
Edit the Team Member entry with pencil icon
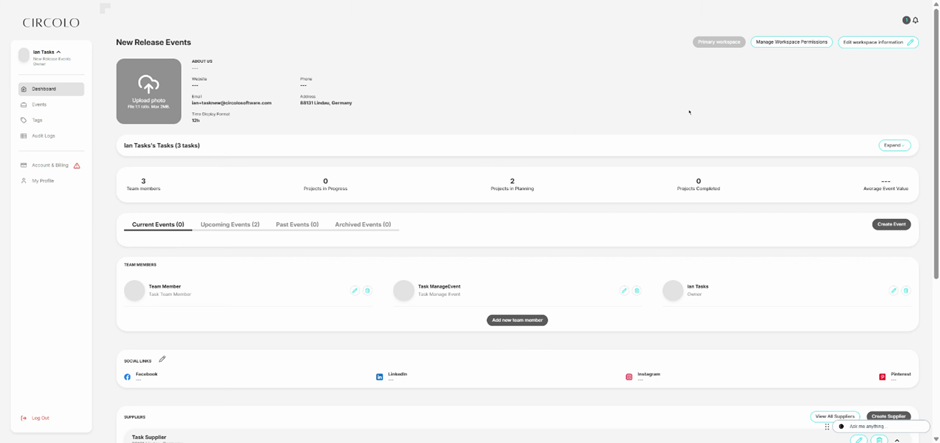[x=355, y=291]
